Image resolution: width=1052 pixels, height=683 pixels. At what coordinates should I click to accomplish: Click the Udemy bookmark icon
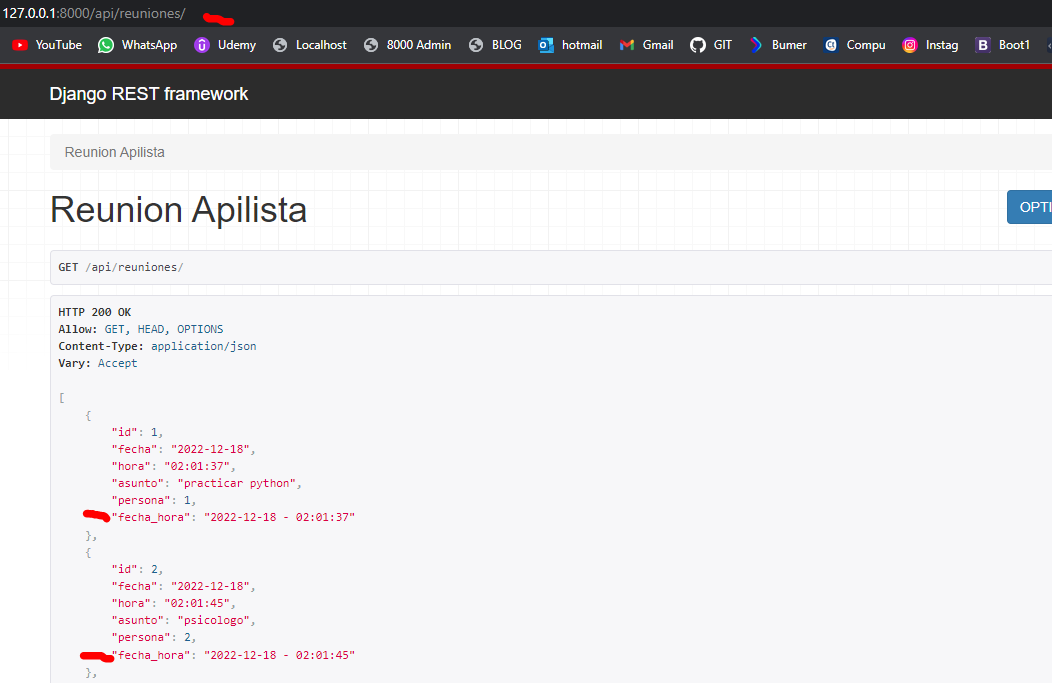(202, 45)
